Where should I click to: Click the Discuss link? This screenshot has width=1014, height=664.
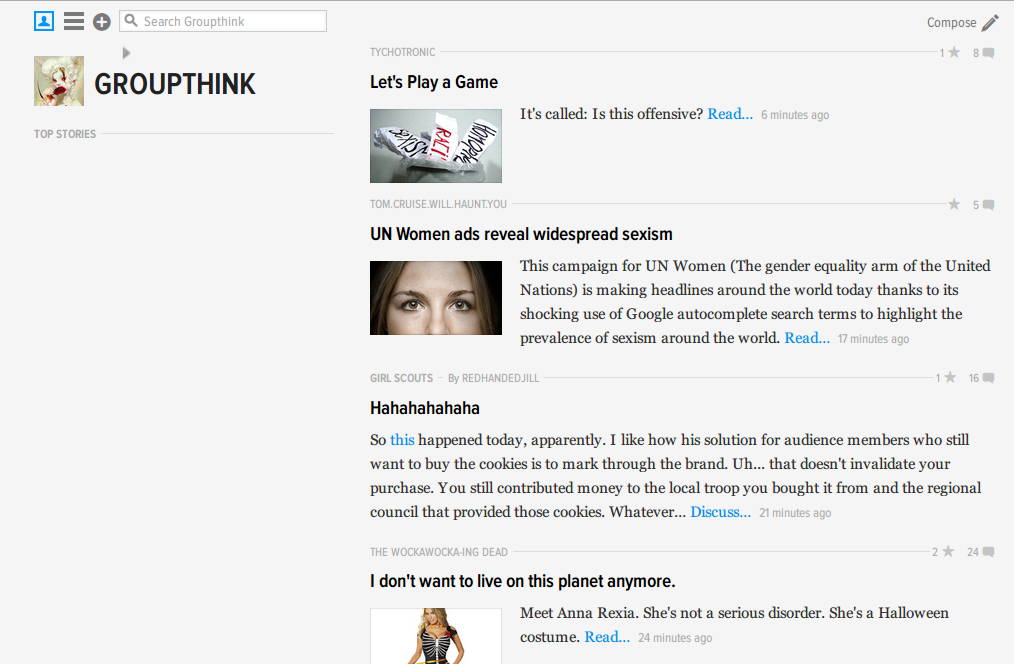click(720, 511)
